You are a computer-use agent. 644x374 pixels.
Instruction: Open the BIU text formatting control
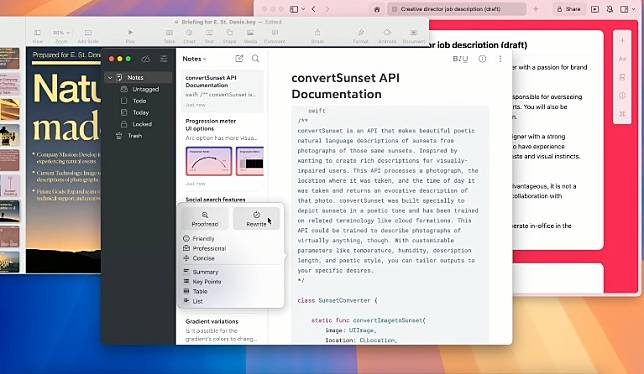[460, 59]
